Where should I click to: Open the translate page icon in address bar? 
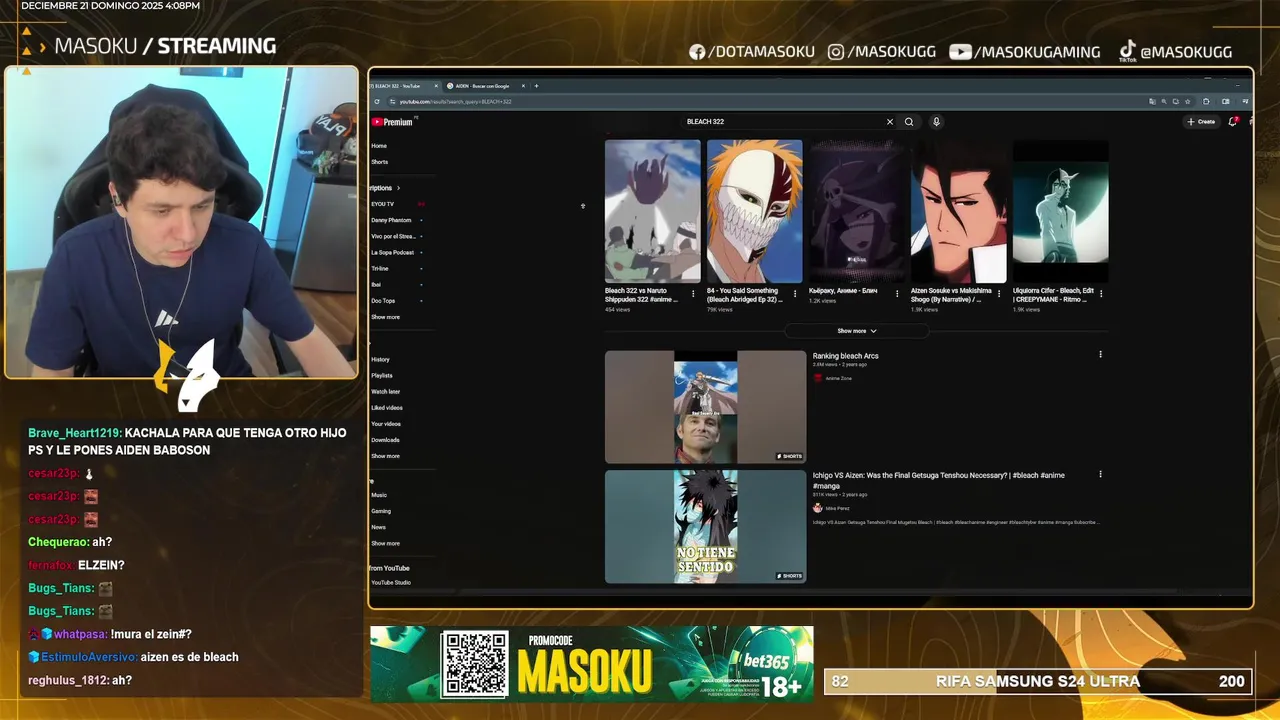click(x=1152, y=101)
